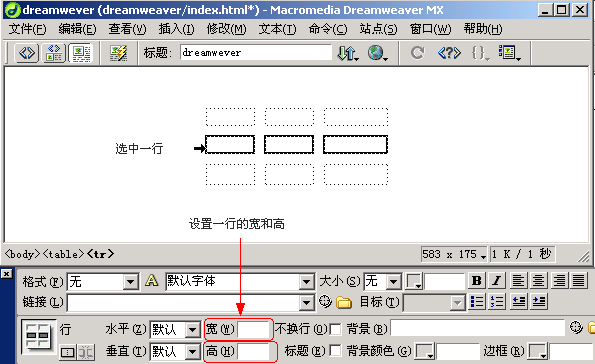
Task: Toggle the 标题(E) header checkbox
Action: click(335, 350)
